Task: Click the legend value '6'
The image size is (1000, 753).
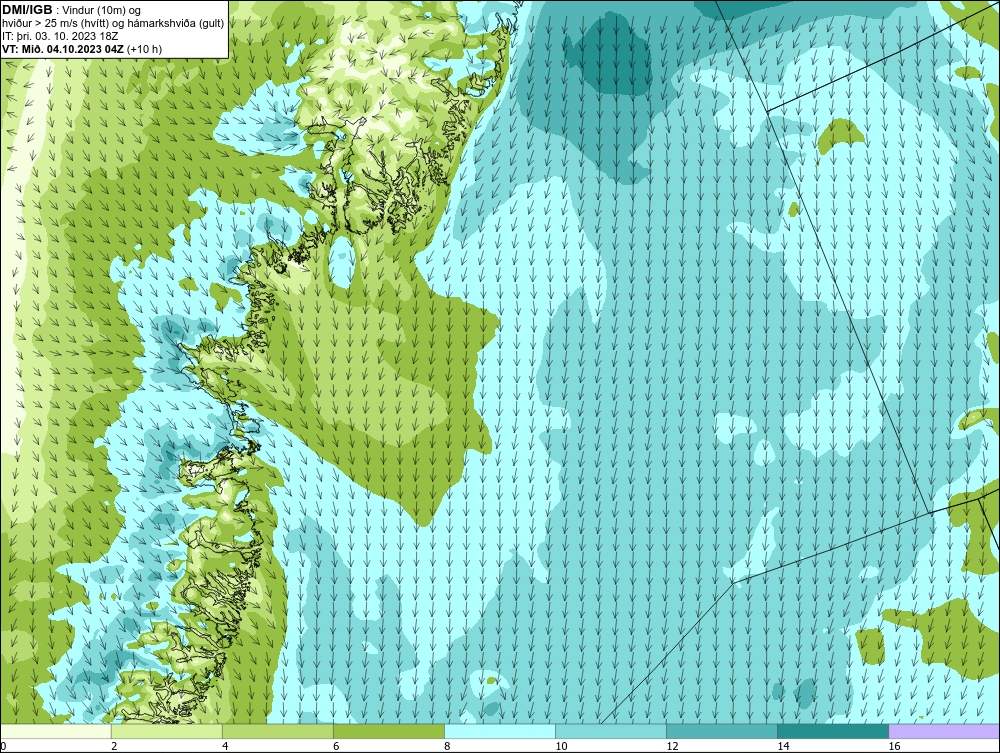Action: (x=336, y=746)
